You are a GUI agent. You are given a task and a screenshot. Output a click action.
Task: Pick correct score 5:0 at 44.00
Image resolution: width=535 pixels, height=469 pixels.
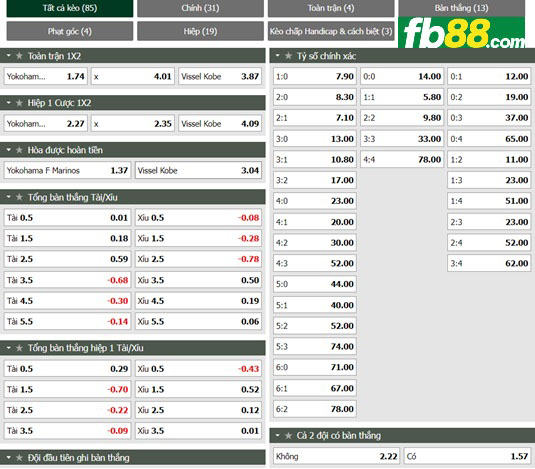coord(315,284)
